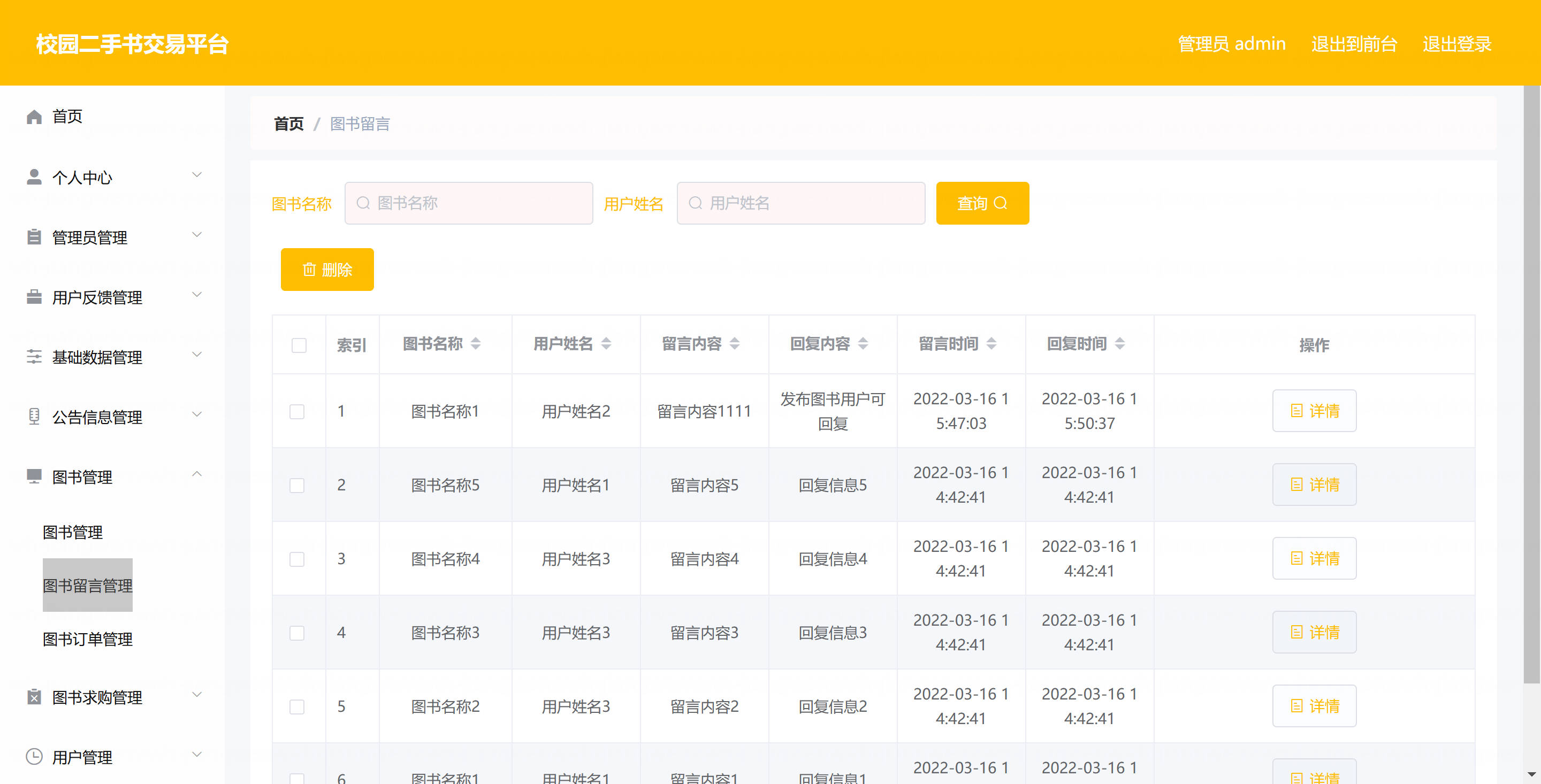
Task: Click the 删除 delete button
Action: [327, 270]
